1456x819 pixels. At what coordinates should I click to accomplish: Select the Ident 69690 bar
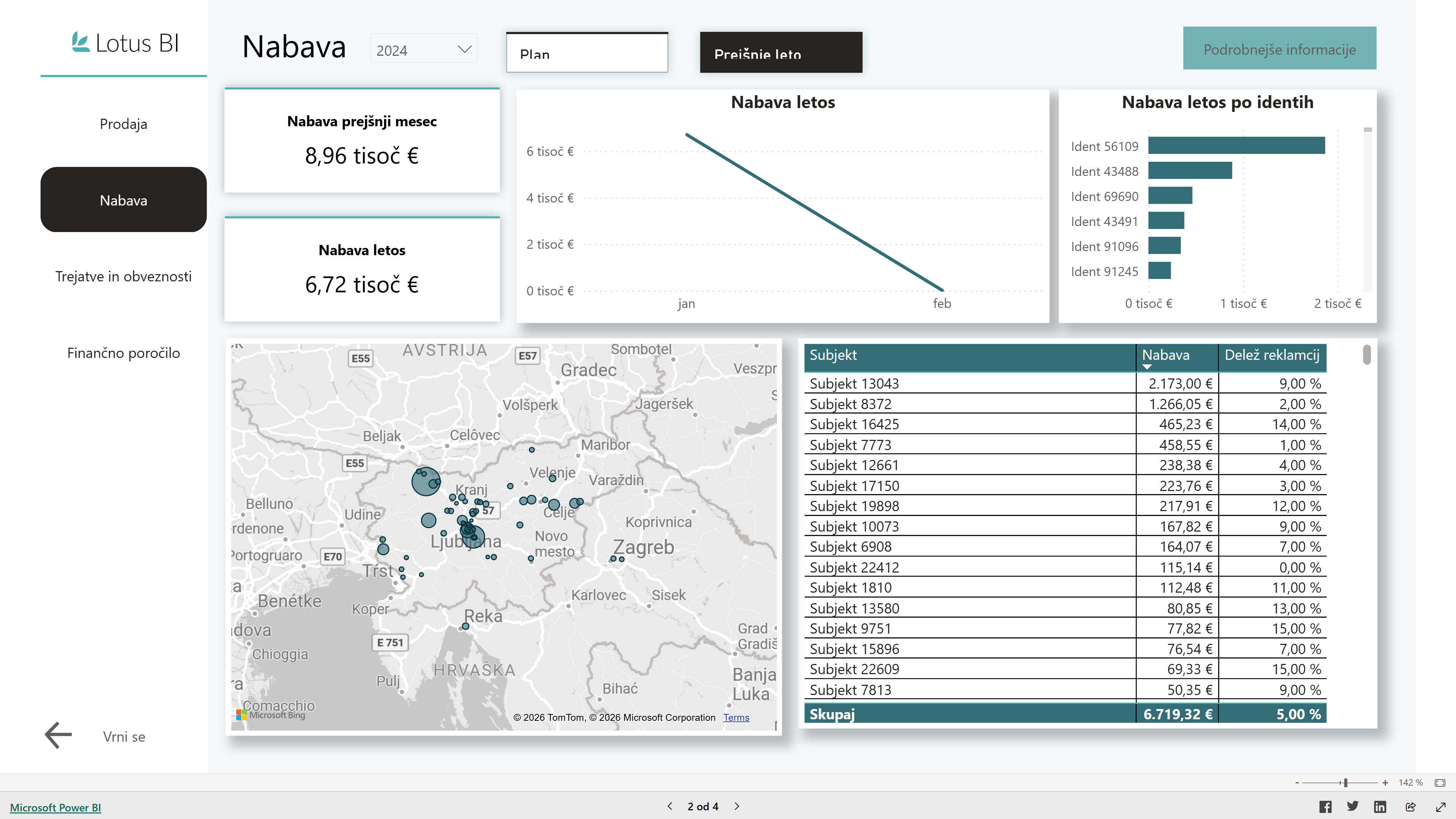pyautogui.click(x=1170, y=196)
